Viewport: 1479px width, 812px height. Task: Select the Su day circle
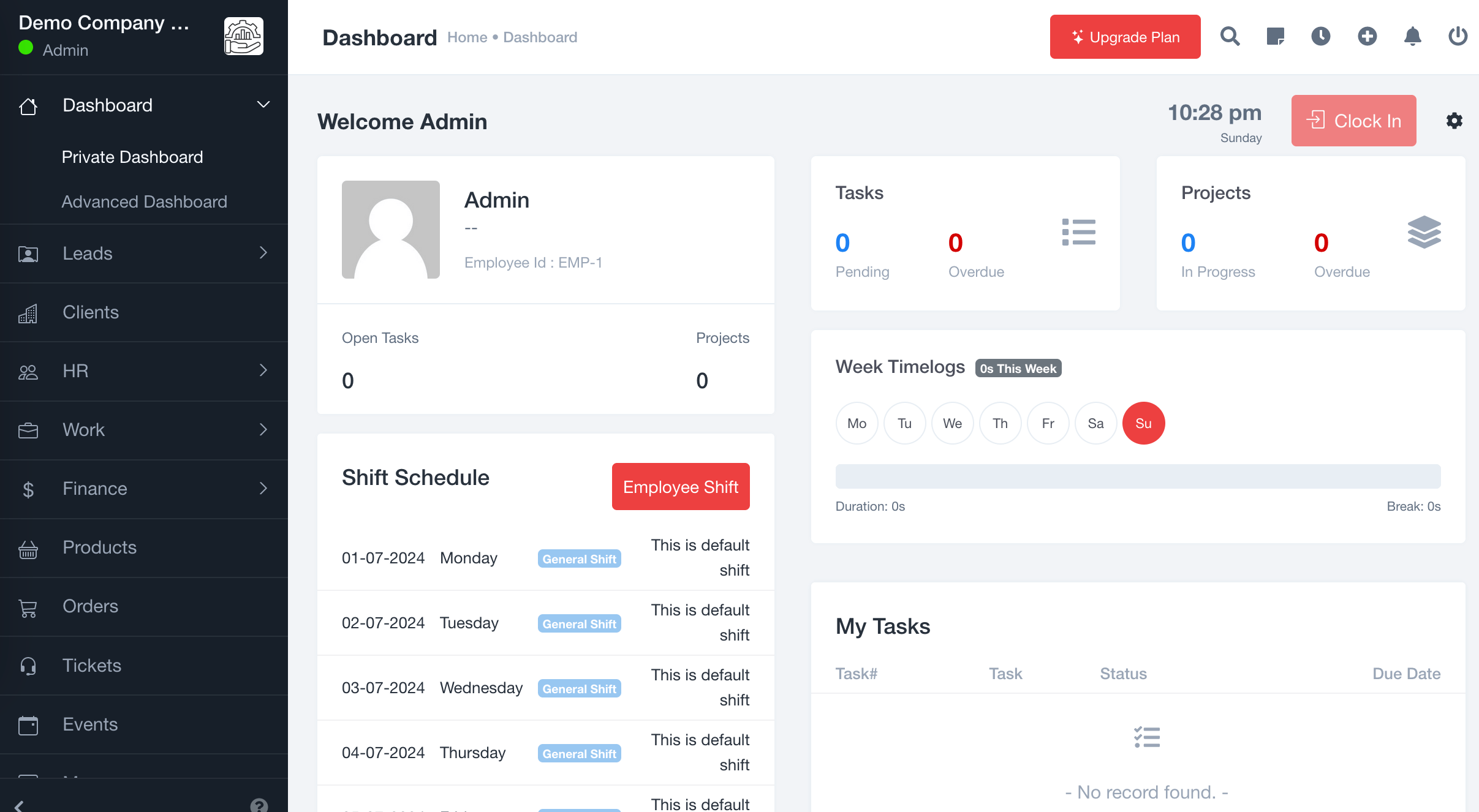click(x=1143, y=423)
